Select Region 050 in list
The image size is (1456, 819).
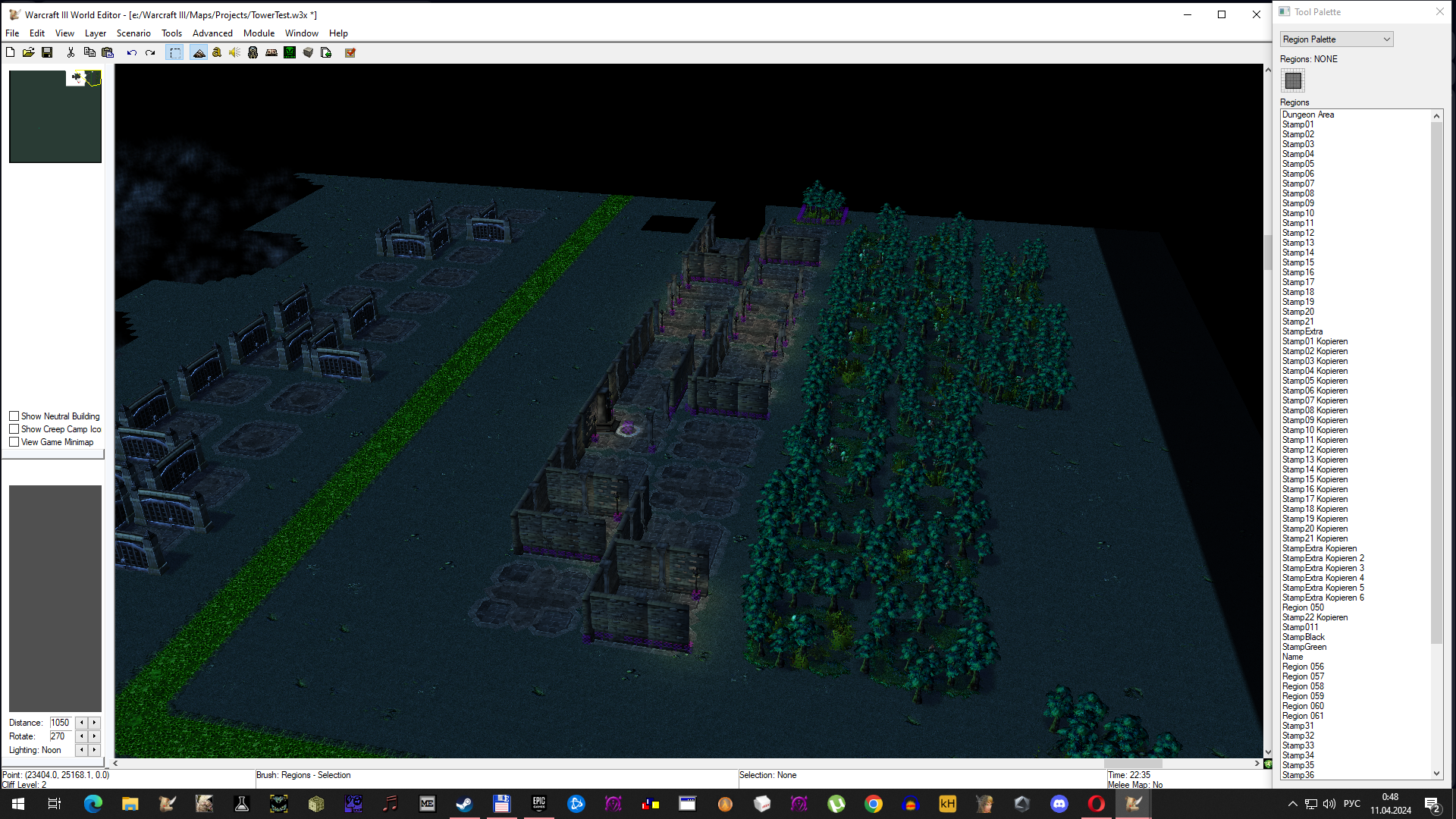click(1303, 607)
